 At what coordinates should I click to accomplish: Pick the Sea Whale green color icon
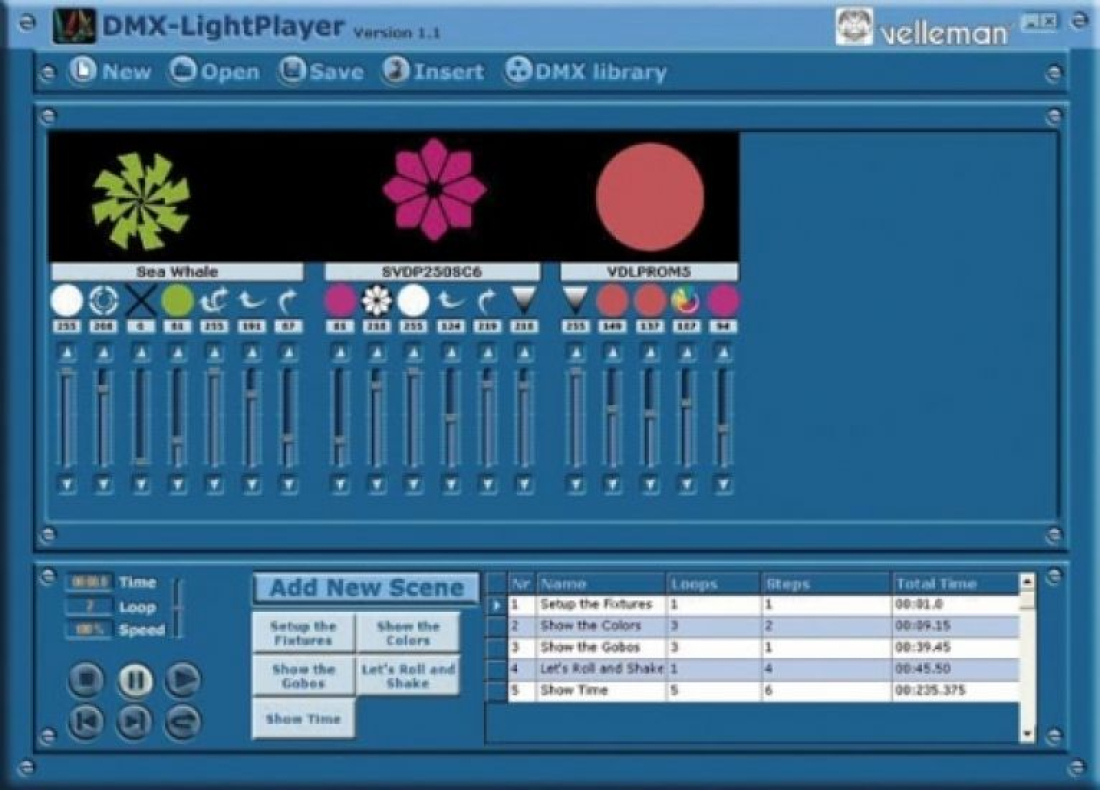coord(177,301)
